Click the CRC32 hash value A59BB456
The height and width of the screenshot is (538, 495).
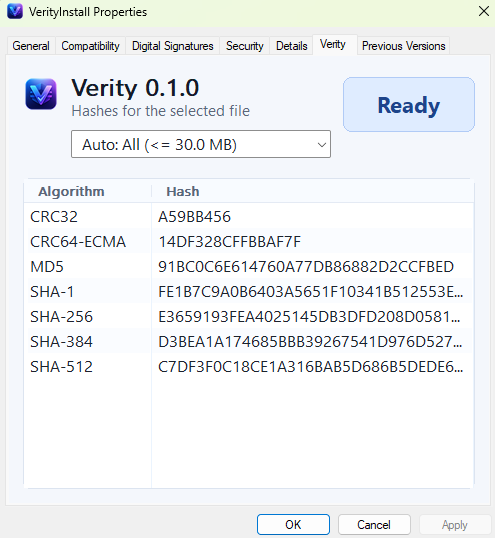point(194,217)
